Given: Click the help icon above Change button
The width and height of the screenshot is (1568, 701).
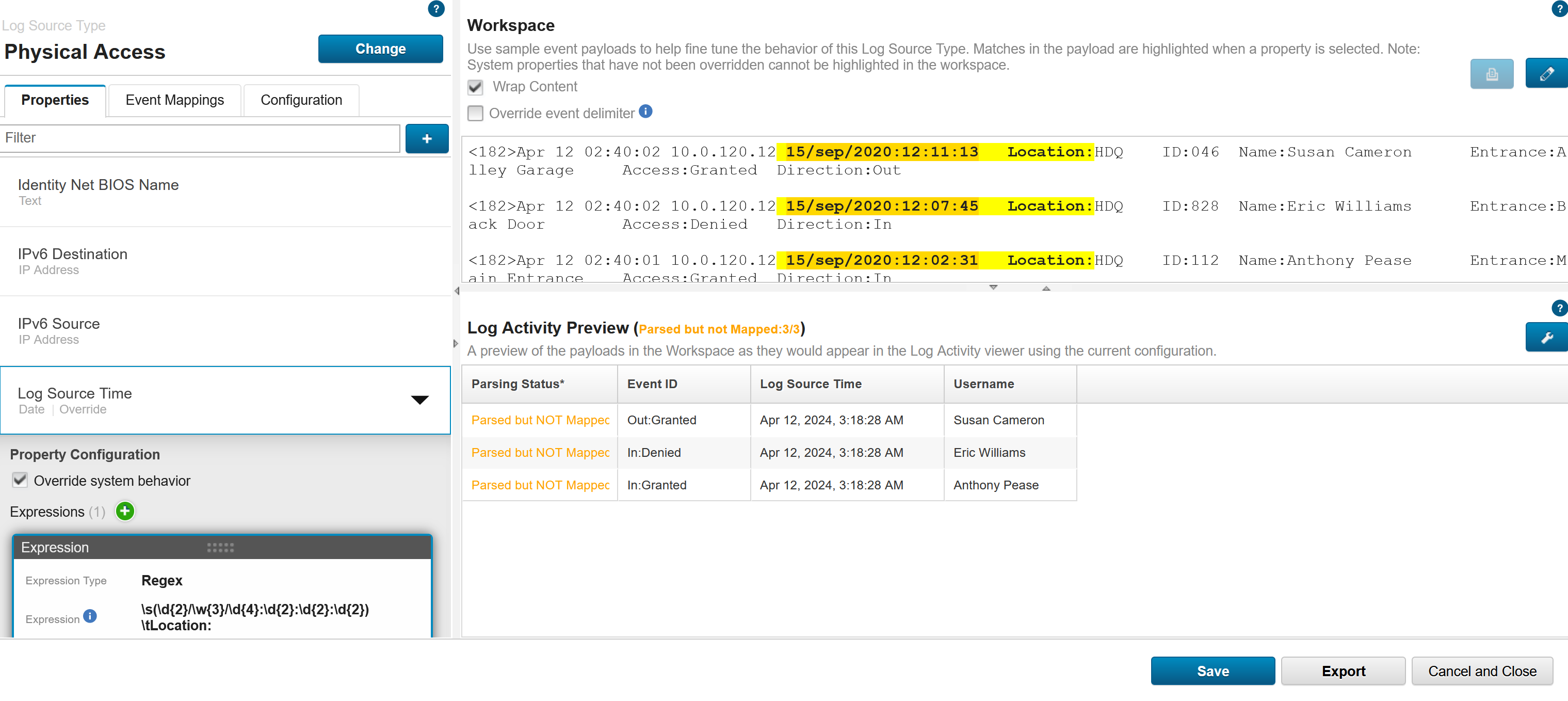Looking at the screenshot, I should [x=436, y=9].
